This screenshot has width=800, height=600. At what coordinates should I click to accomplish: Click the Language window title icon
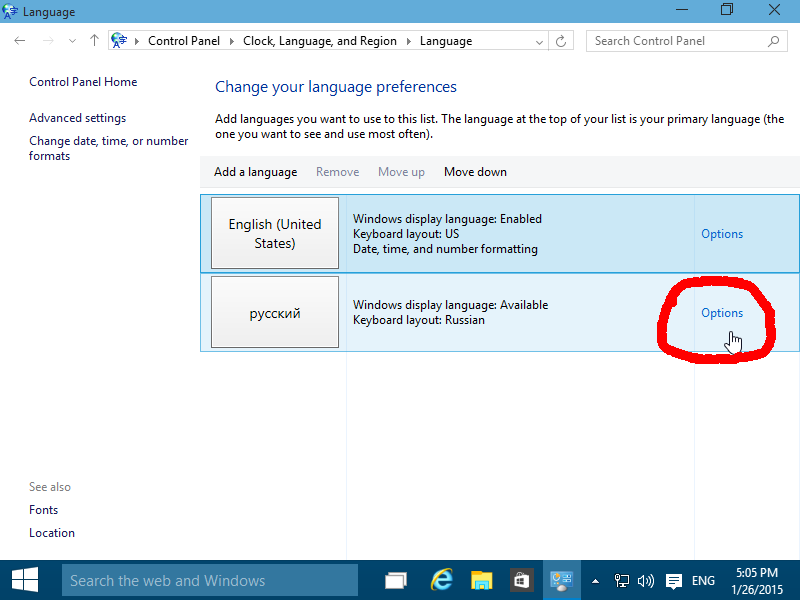10,11
